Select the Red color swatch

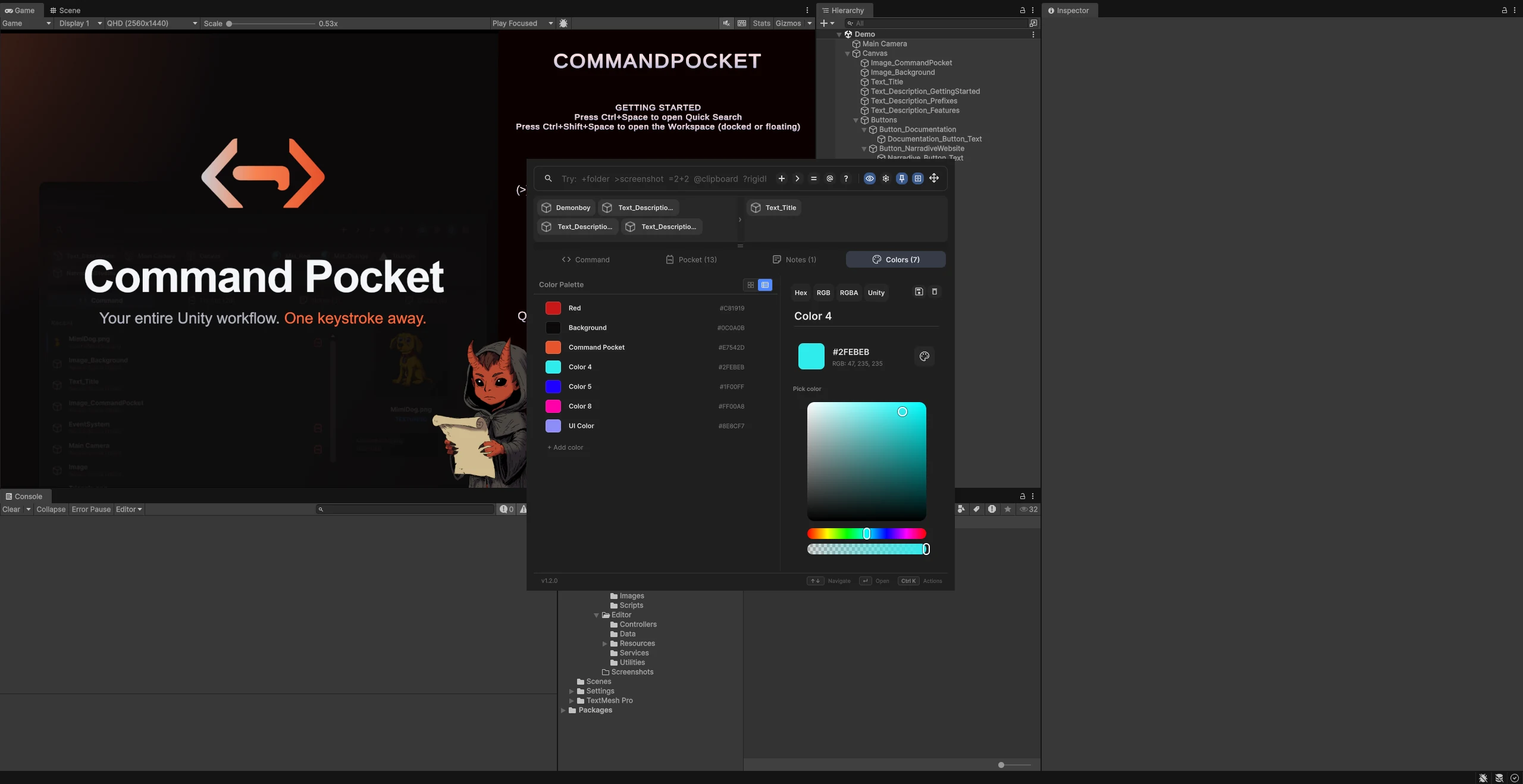pos(553,308)
